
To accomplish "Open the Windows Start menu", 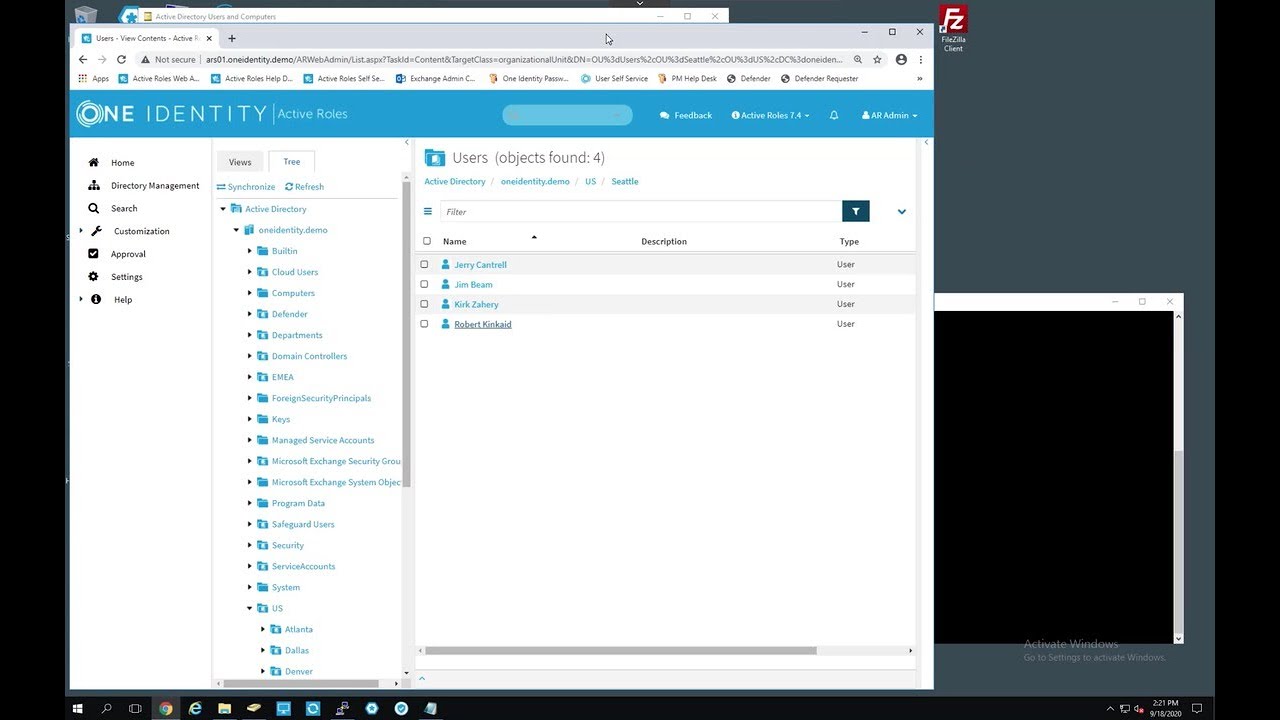I will point(77,708).
